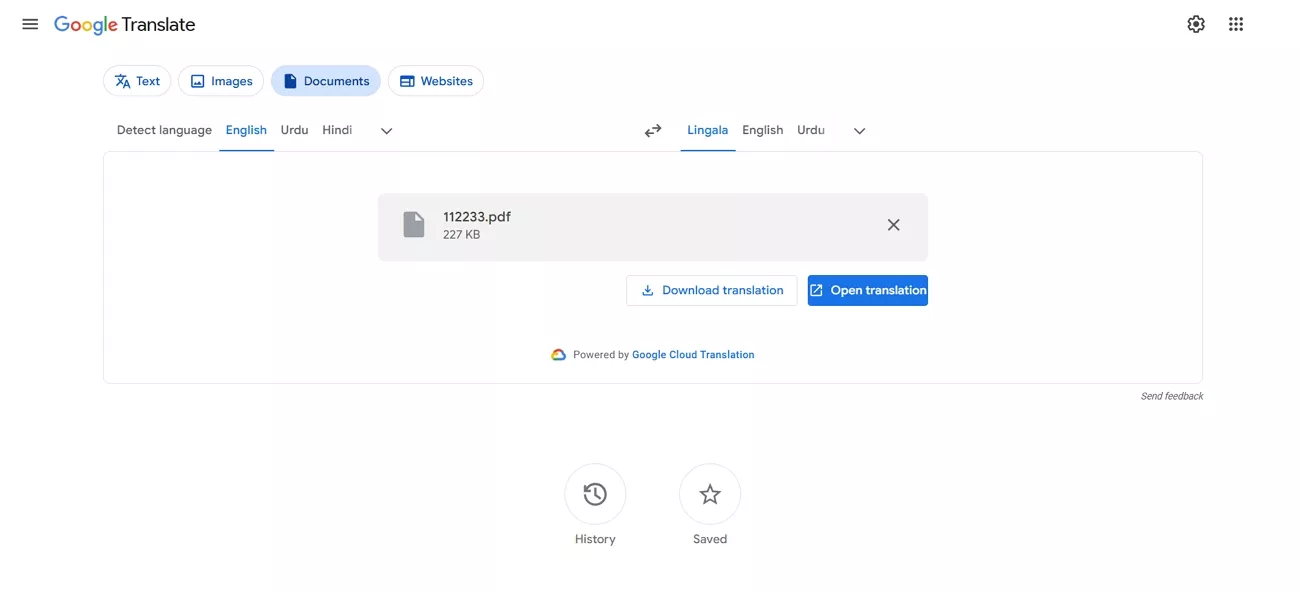1300x592 pixels.
Task: Open Saved translations
Action: (x=710, y=494)
